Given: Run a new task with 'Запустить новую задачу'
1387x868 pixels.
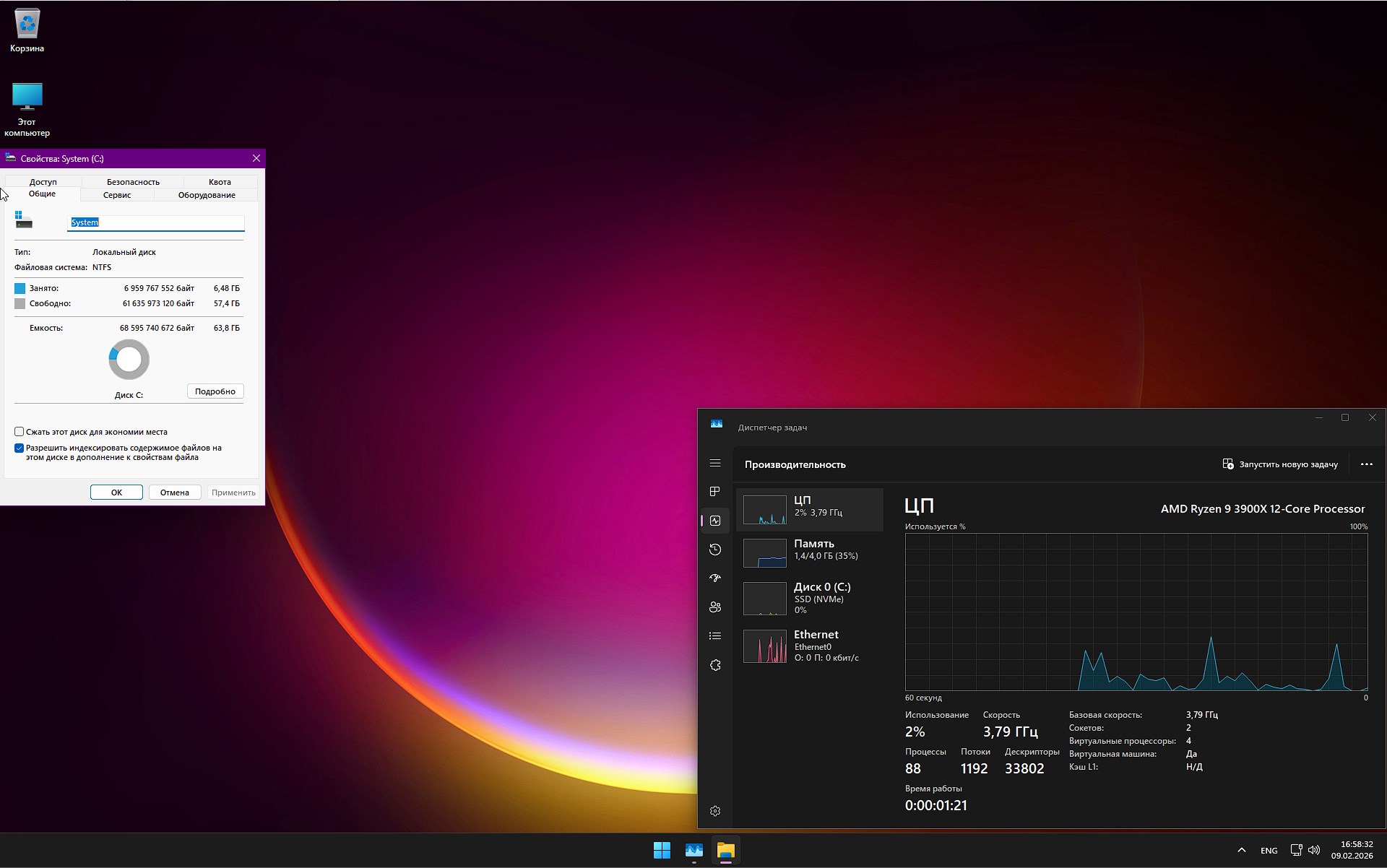Looking at the screenshot, I should tap(1280, 464).
